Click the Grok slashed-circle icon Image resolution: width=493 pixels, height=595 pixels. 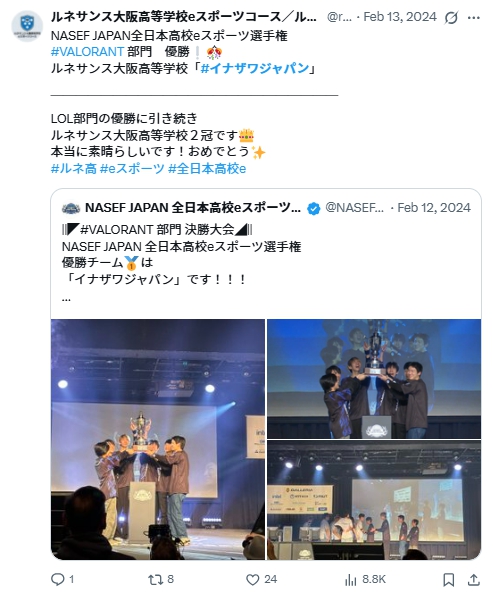(451, 17)
